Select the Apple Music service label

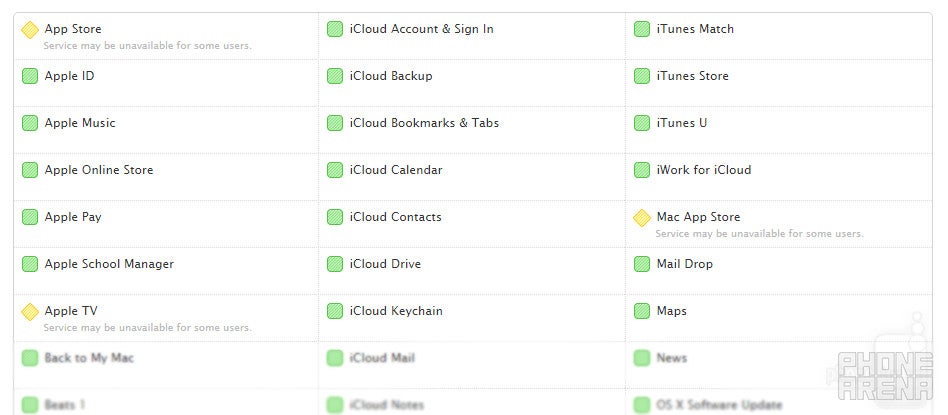coord(80,123)
